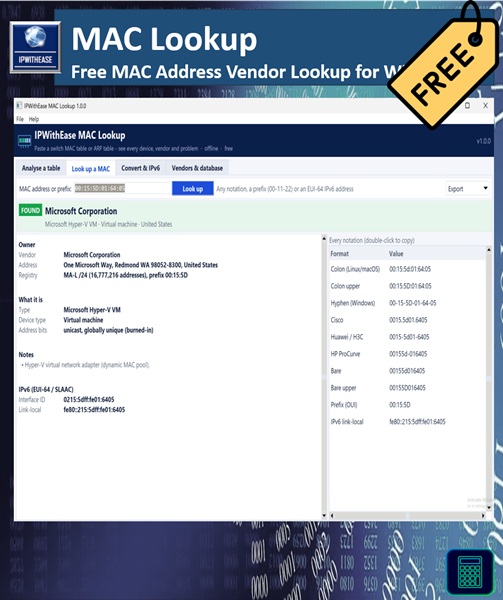Select the Colon (Linux/macOS) notation row

(x=407, y=269)
